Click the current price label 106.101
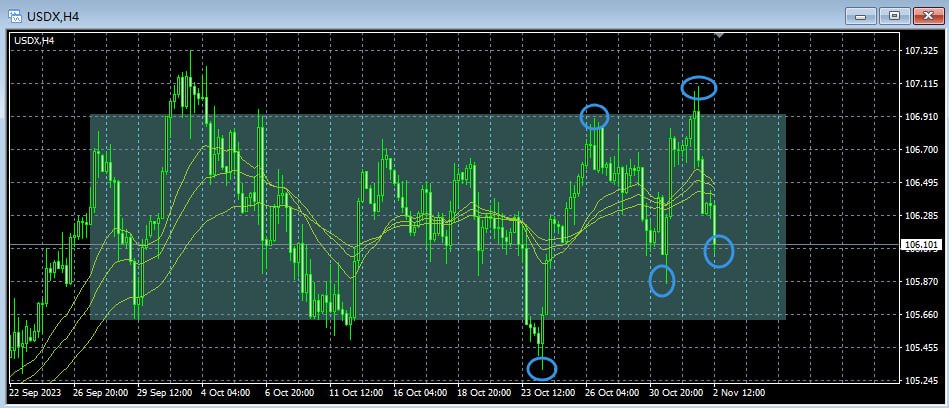Viewport: 949px width, 408px height. click(x=921, y=245)
